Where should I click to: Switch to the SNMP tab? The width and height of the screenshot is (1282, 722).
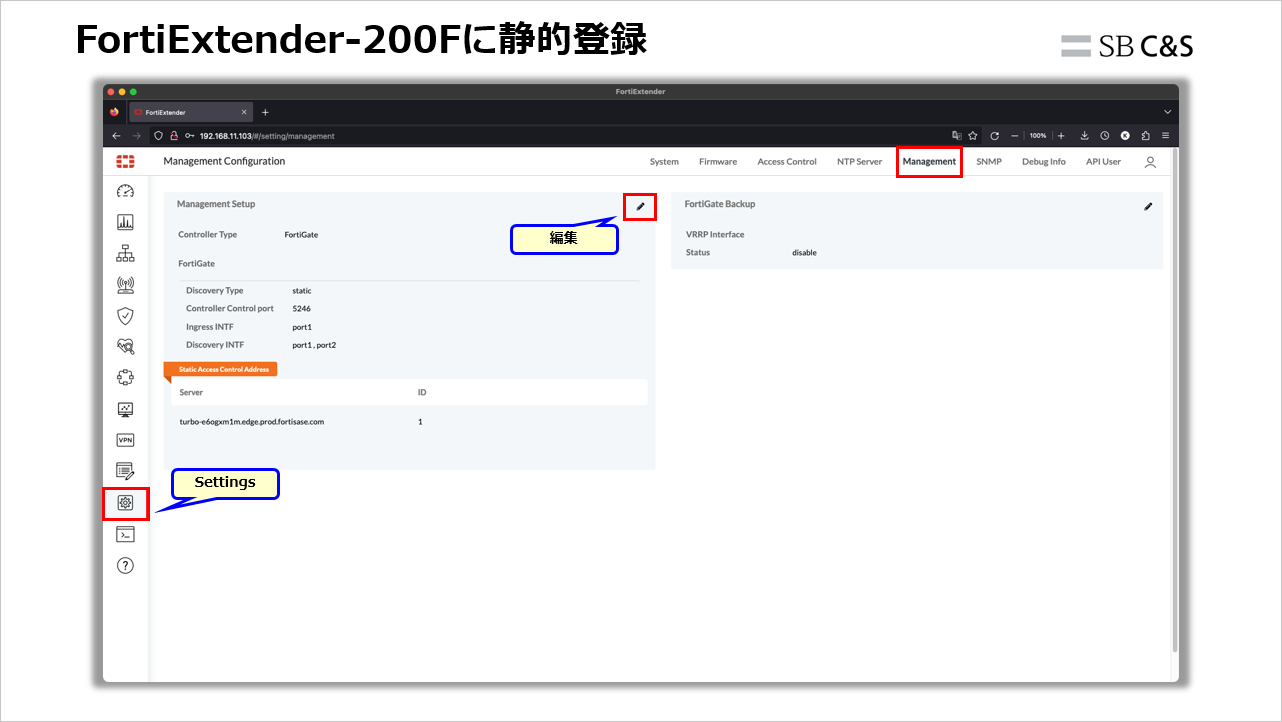coord(988,161)
